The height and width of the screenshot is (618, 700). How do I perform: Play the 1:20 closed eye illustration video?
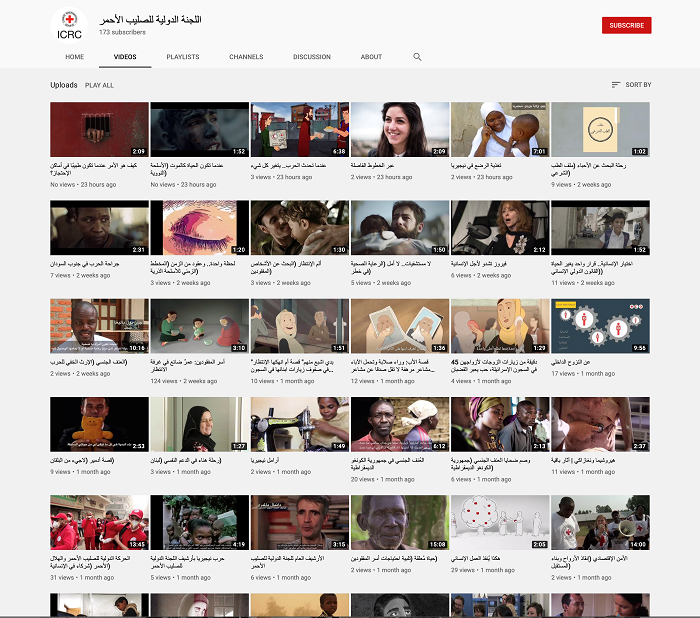tap(199, 228)
